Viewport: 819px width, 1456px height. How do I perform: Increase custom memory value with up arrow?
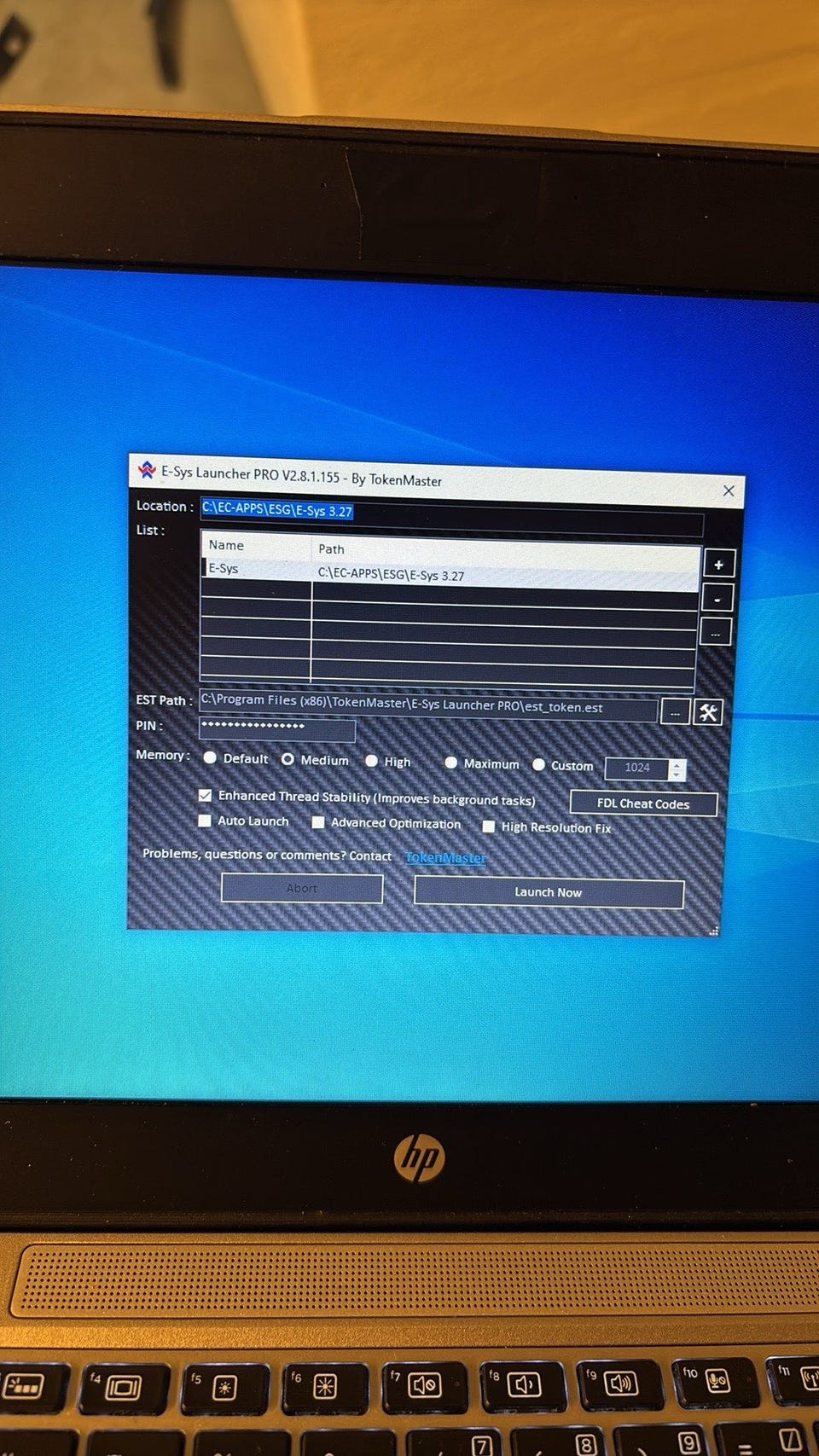click(677, 764)
